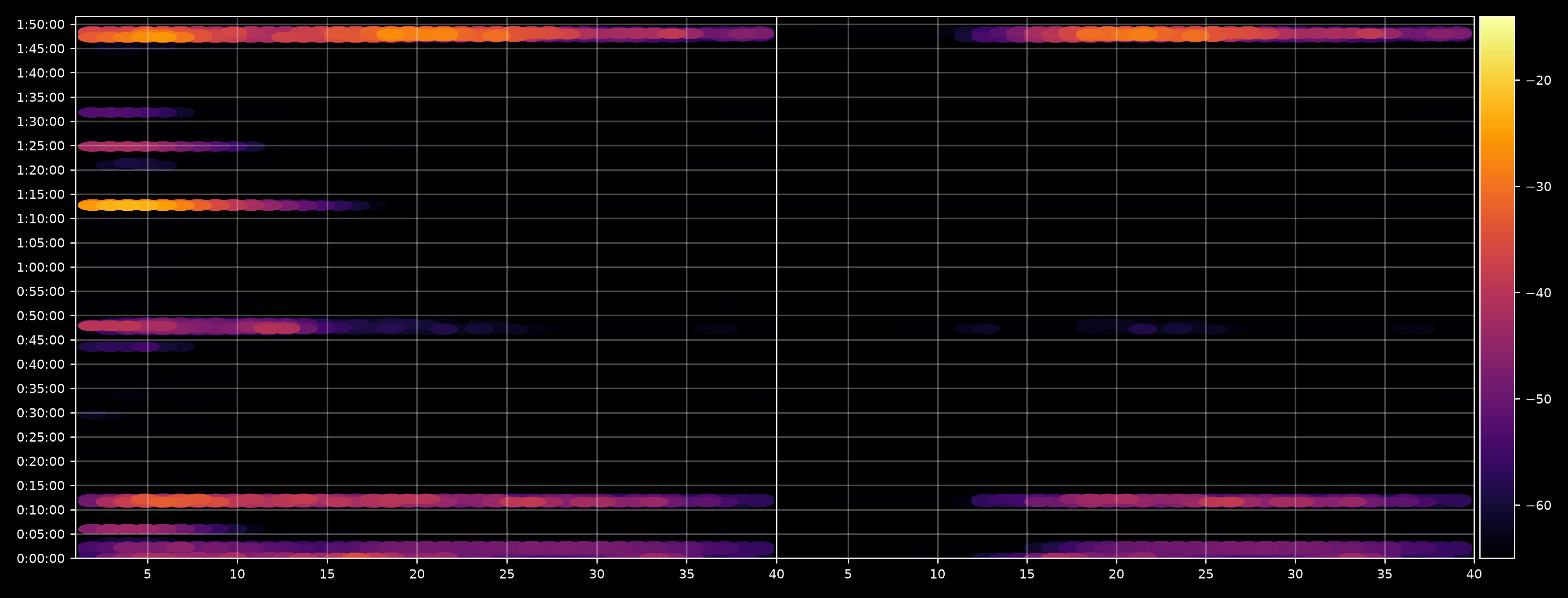Click the 1:00:00 time axis label
This screenshot has width=1568, height=598.
[x=40, y=267]
